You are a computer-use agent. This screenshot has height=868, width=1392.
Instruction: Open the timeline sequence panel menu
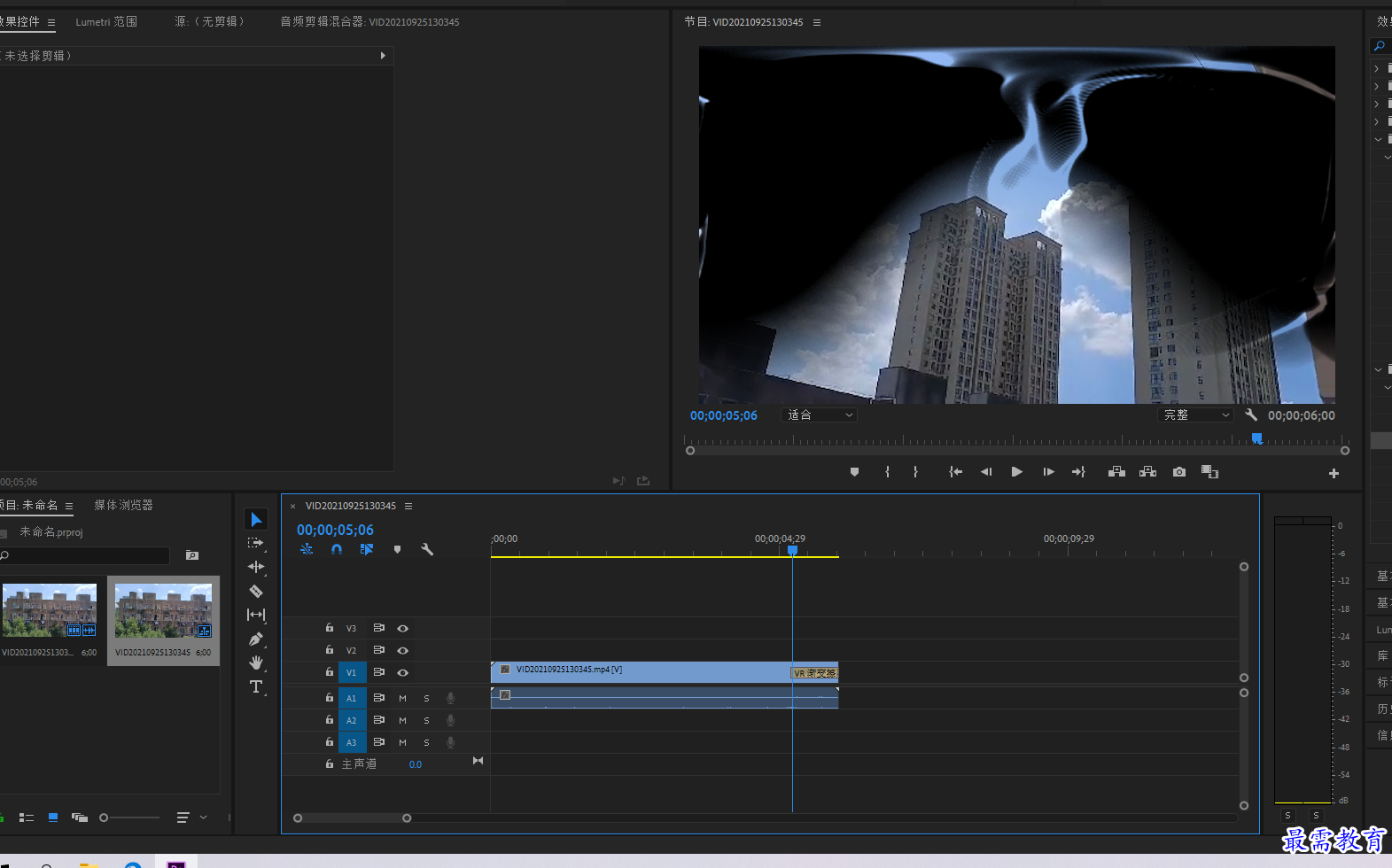(408, 506)
